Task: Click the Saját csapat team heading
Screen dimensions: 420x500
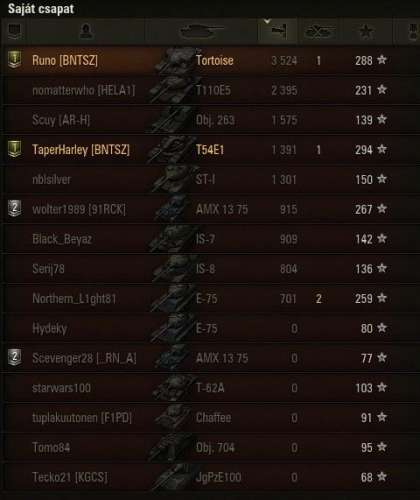Action: (41, 9)
